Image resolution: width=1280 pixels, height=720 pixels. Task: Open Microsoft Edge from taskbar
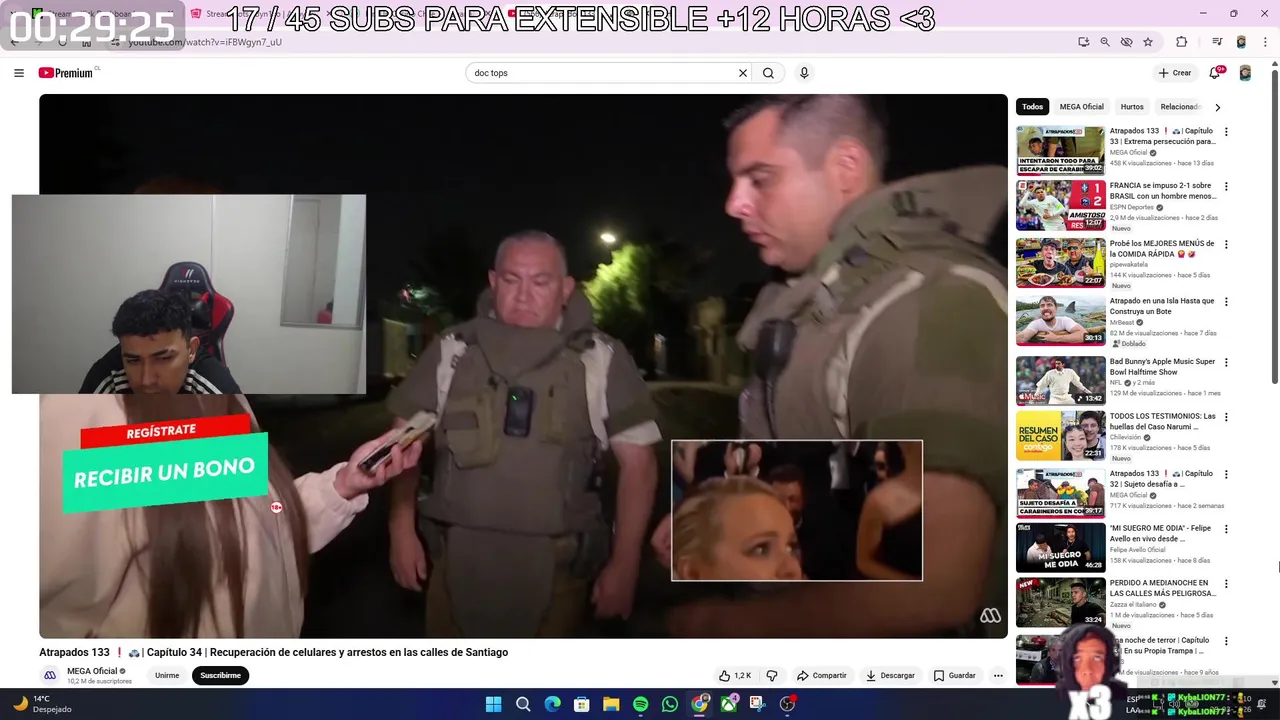coord(552,705)
